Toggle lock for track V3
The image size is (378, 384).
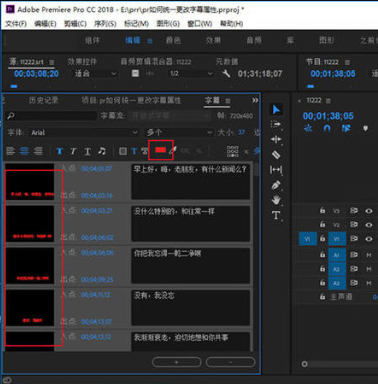pyautogui.click(x=322, y=211)
